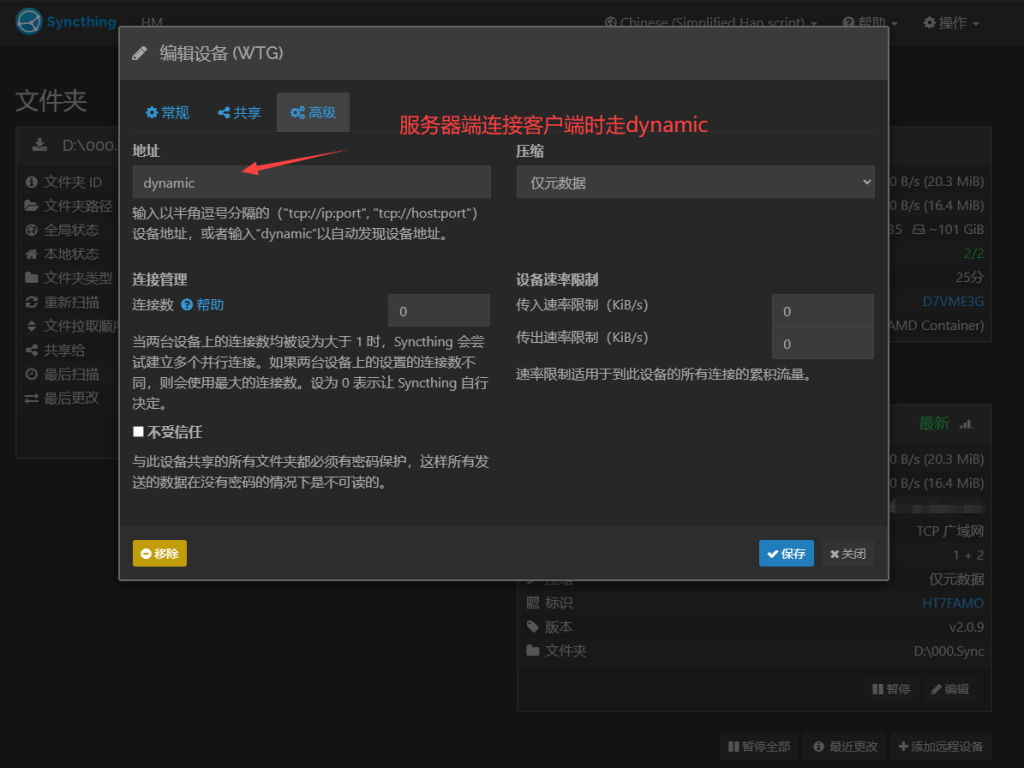Expand the 操作 actions menu
This screenshot has width=1024, height=768.
point(950,22)
